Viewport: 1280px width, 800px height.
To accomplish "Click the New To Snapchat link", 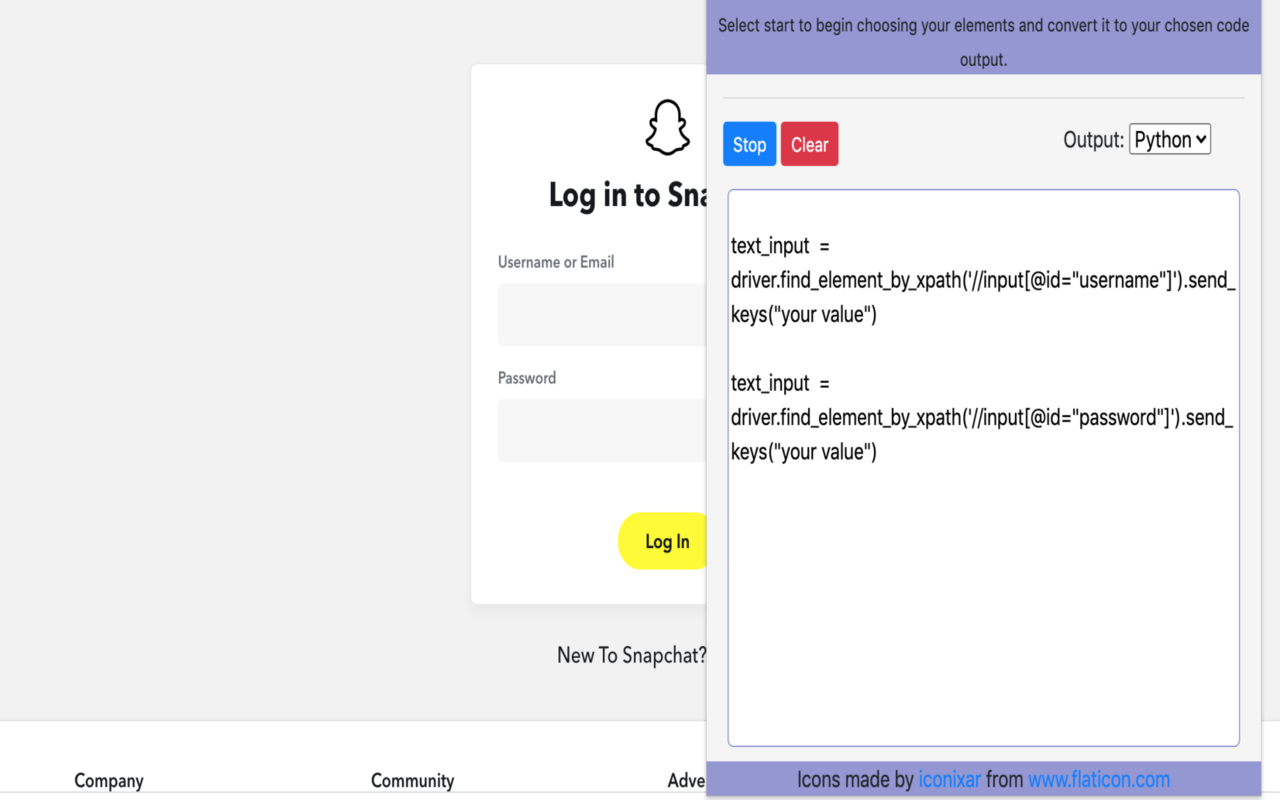I will tap(631, 655).
